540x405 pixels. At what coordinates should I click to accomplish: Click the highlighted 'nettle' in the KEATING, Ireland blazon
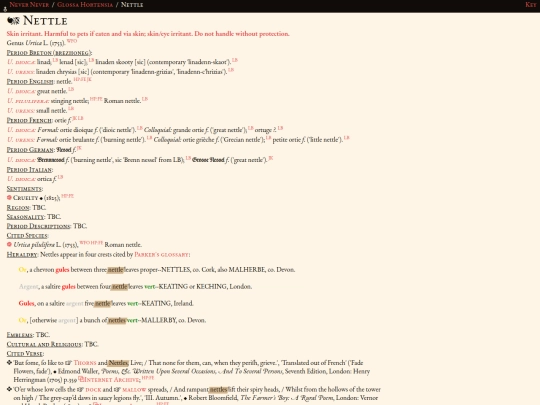(103, 303)
